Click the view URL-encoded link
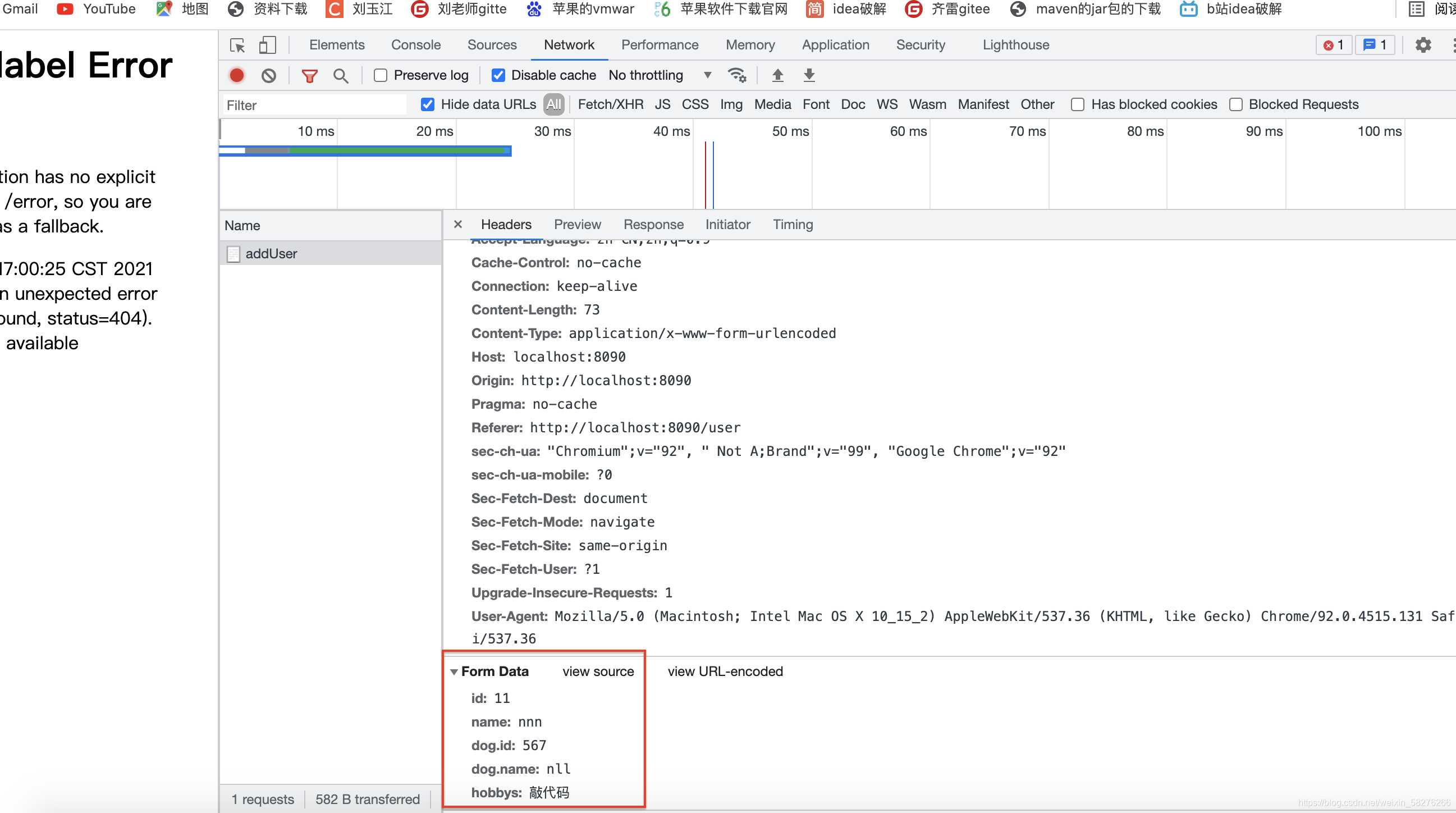 coord(725,671)
